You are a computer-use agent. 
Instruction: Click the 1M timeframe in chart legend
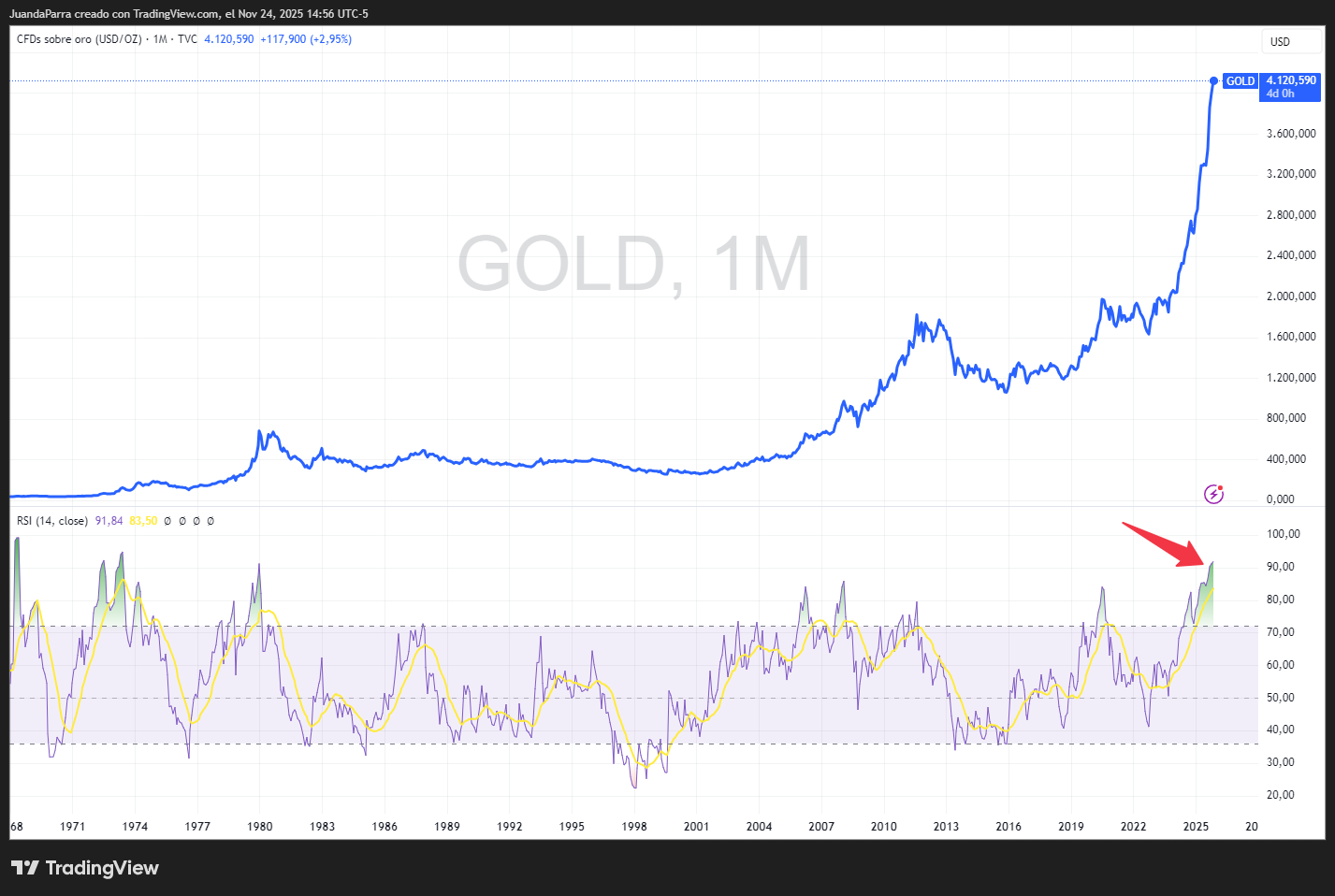click(160, 39)
